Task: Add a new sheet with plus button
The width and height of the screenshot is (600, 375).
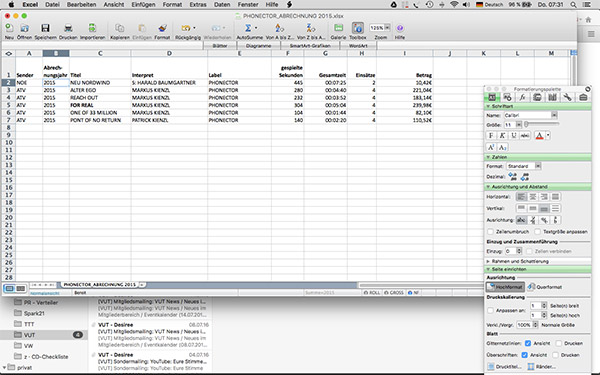Action: click(142, 285)
